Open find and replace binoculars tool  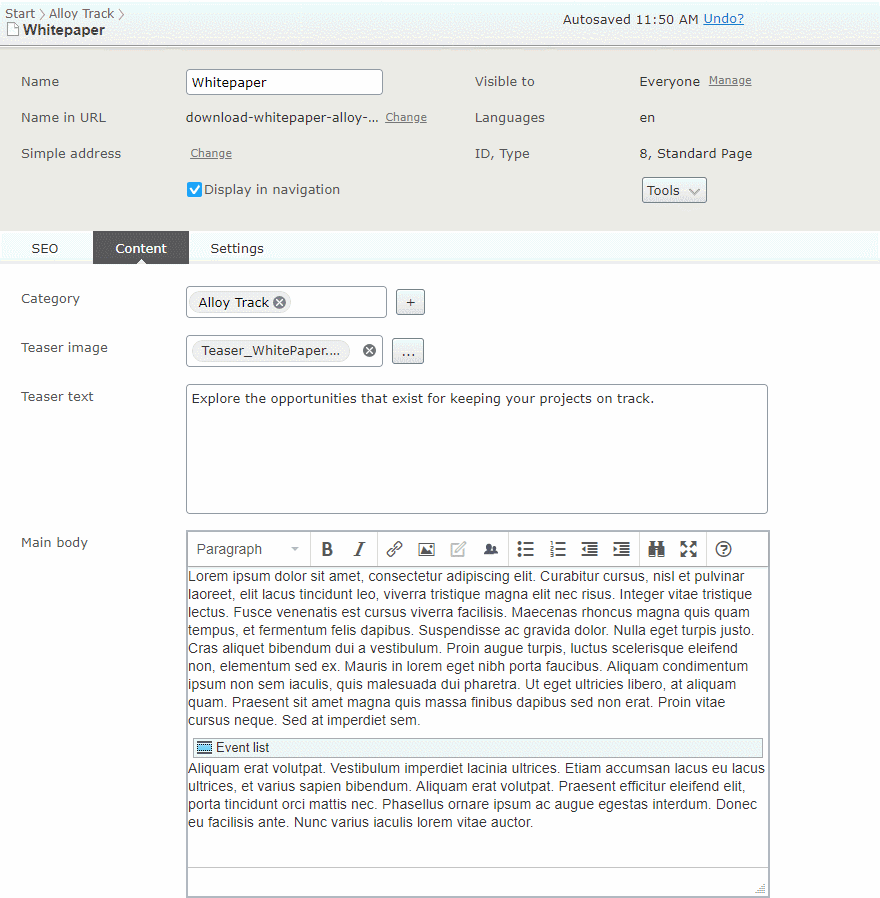[656, 549]
